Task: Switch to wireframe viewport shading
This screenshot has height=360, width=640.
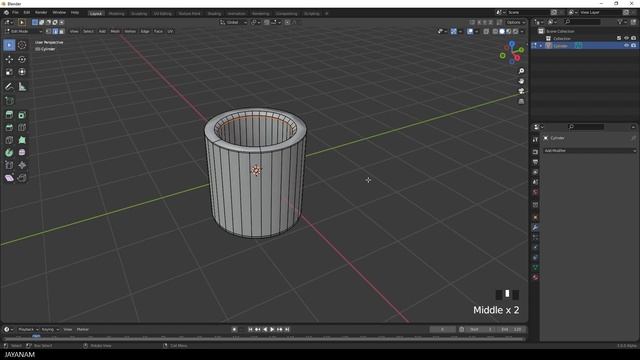Action: pyautogui.click(x=495, y=31)
